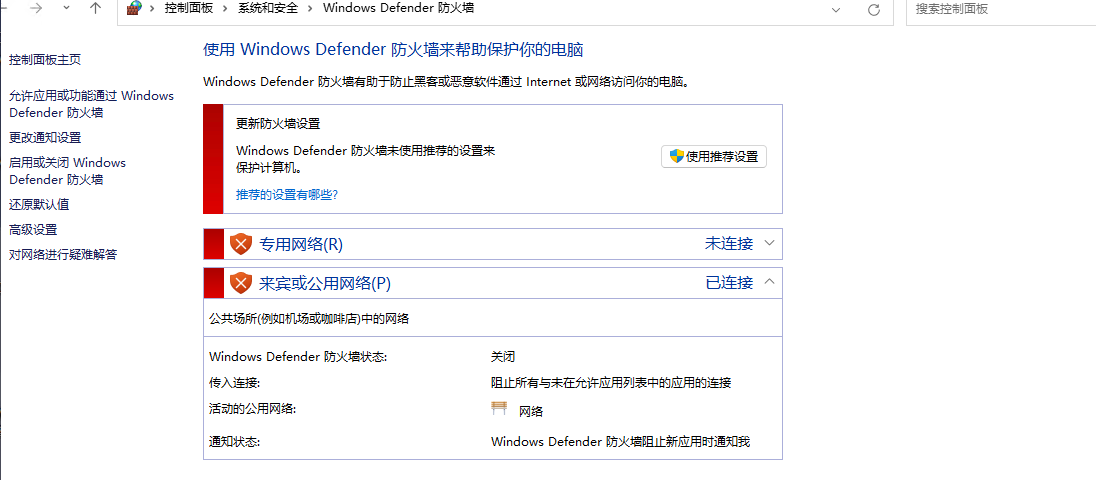The image size is (1096, 480).
Task: Click the 未连接 status text
Action: click(x=729, y=244)
